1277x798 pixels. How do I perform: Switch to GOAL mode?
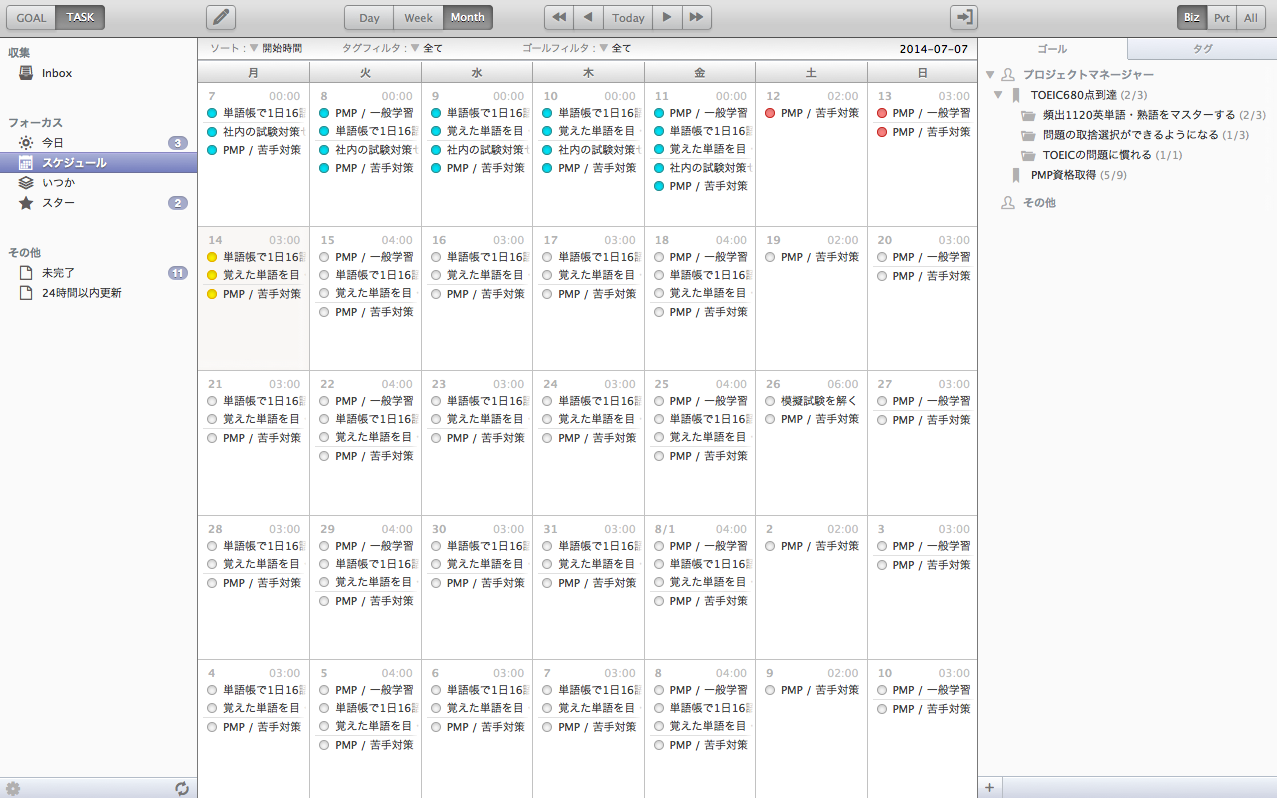[x=31, y=17]
